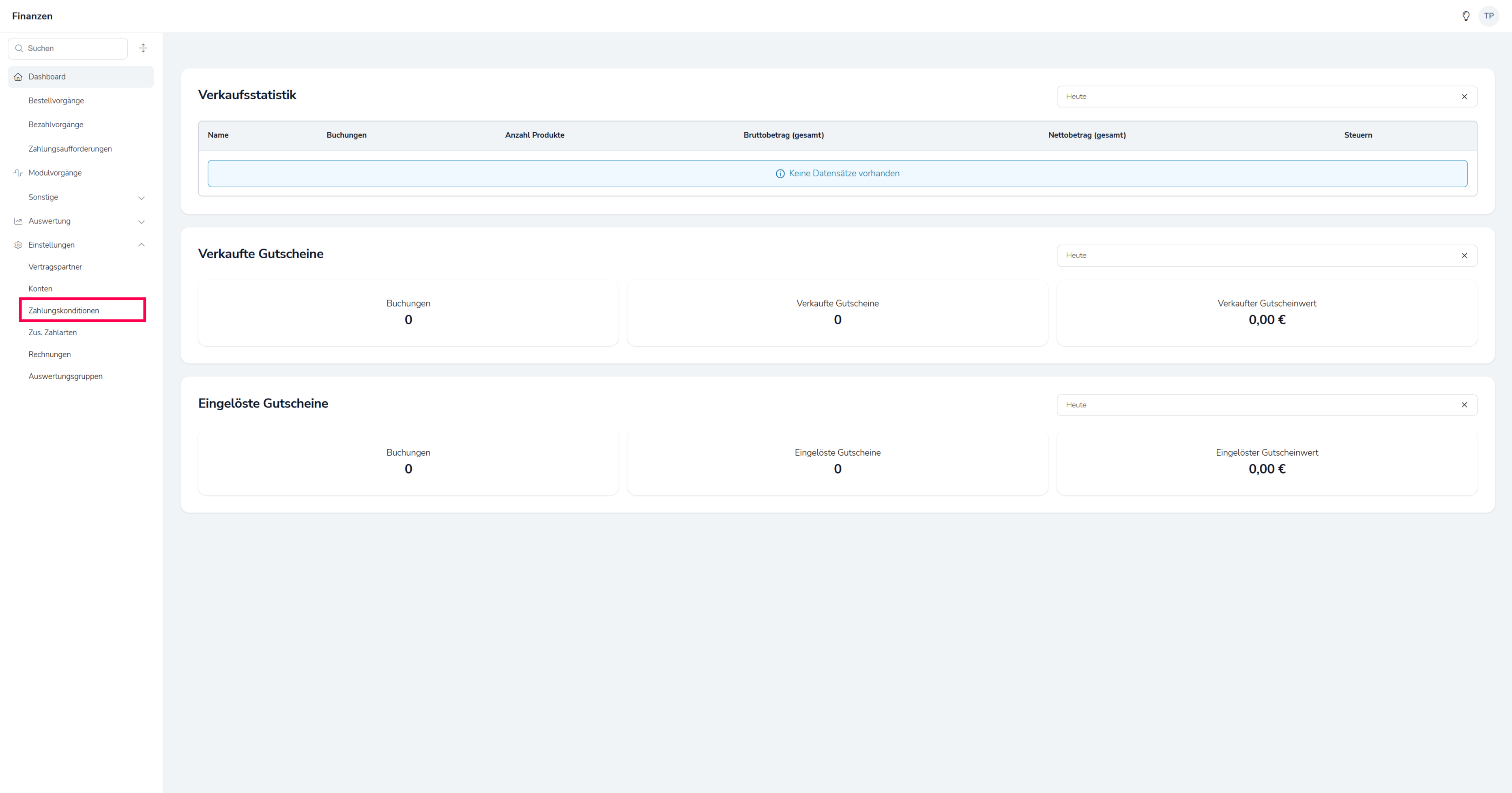1512x793 pixels.
Task: Clear the Verkaufsstatistik date filter
Action: [x=1464, y=97]
